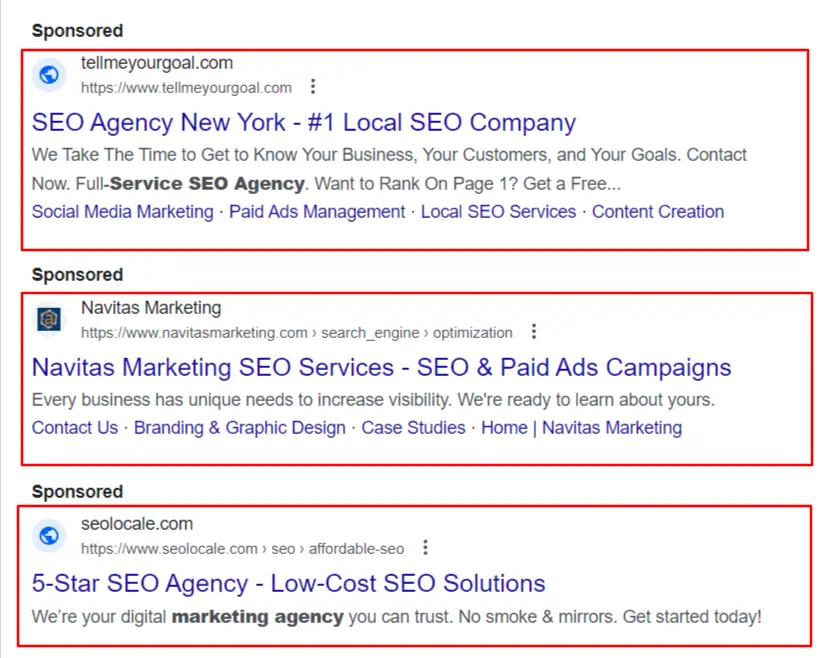The image size is (831, 658).
Task: Click the Navitas Marketing favicon logo
Action: click(49, 319)
